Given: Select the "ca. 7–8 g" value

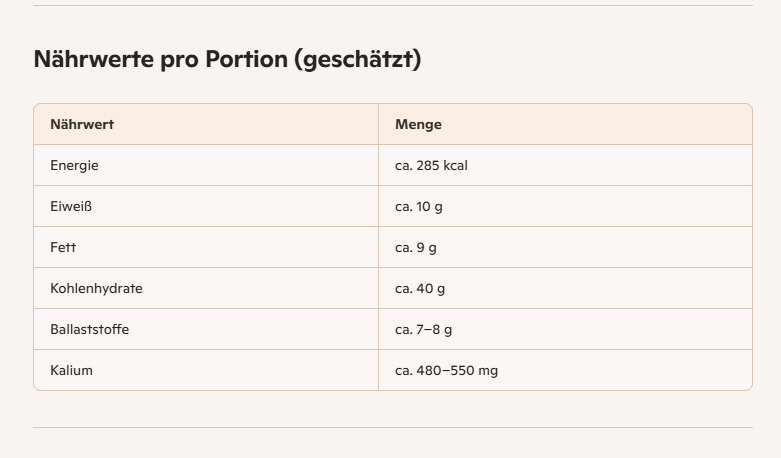Looking at the screenshot, I should (x=423, y=330).
